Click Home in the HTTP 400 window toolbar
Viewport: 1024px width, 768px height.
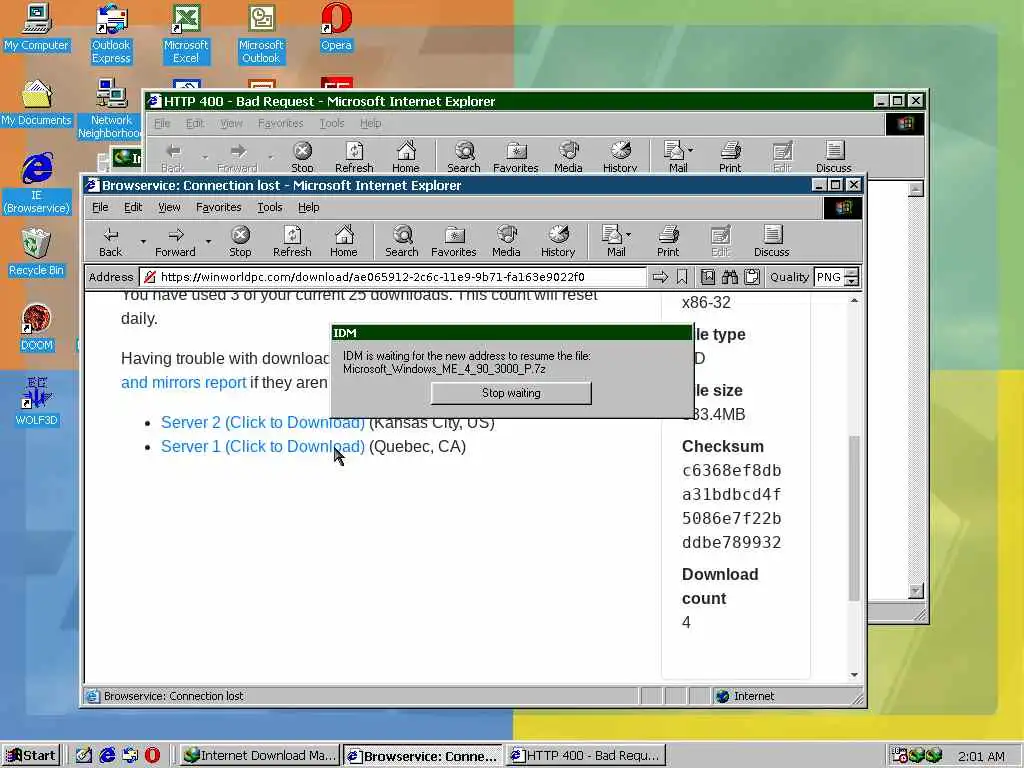coord(406,157)
